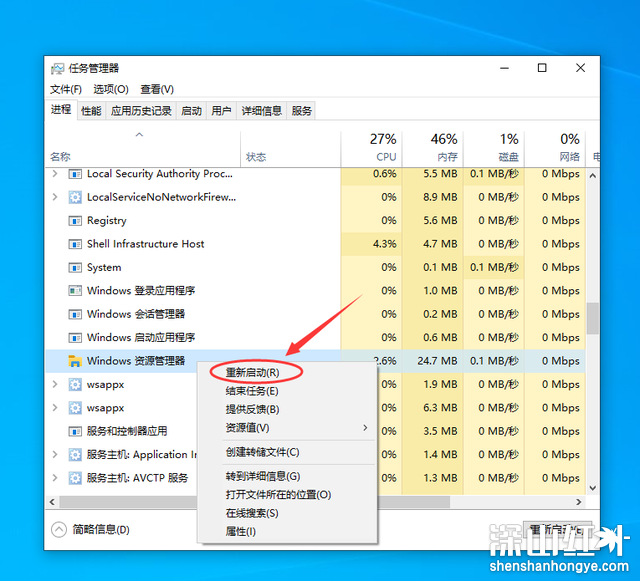Sort by the 网络 column header

coord(555,149)
